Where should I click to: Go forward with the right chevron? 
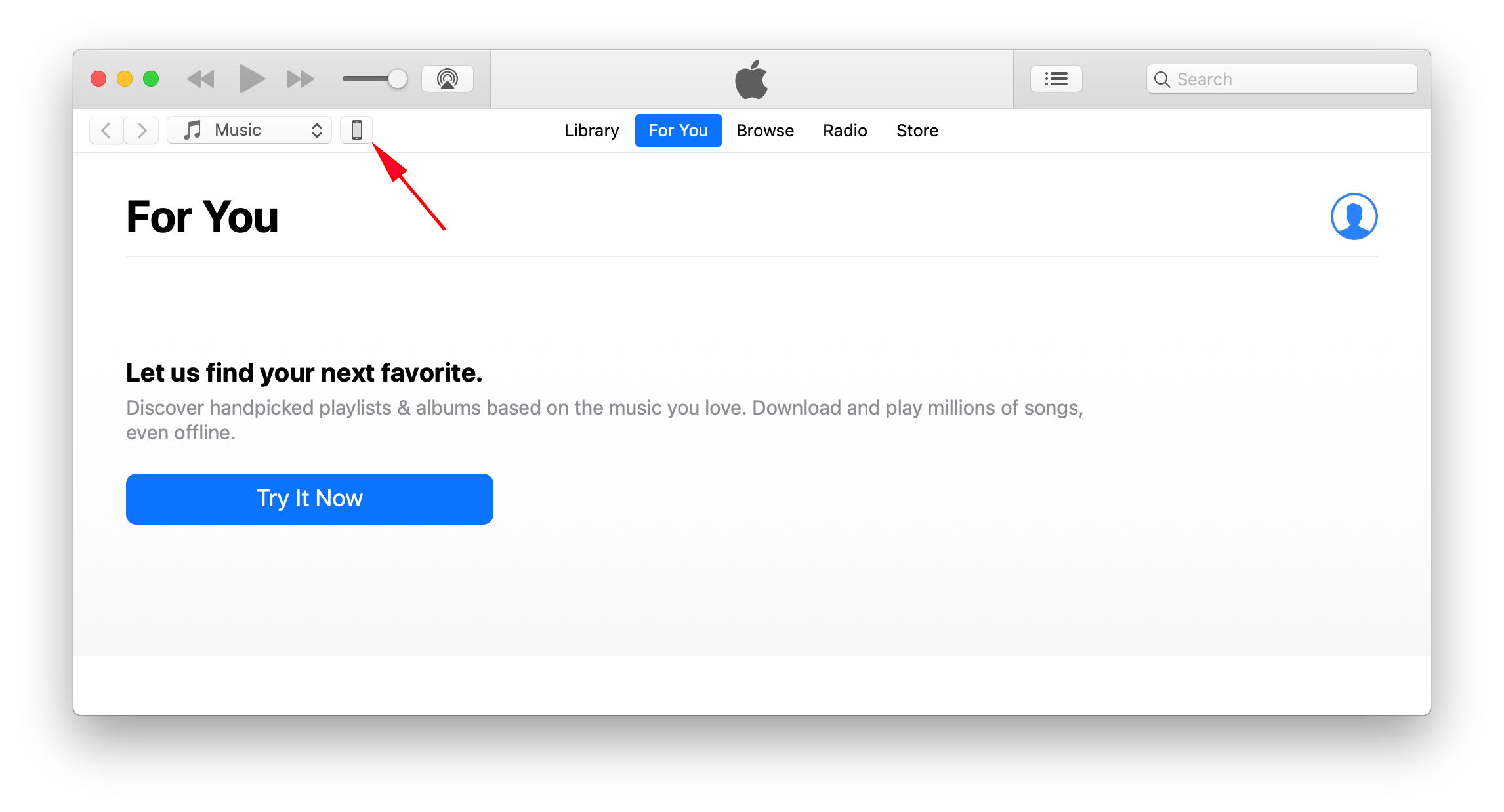coord(142,131)
